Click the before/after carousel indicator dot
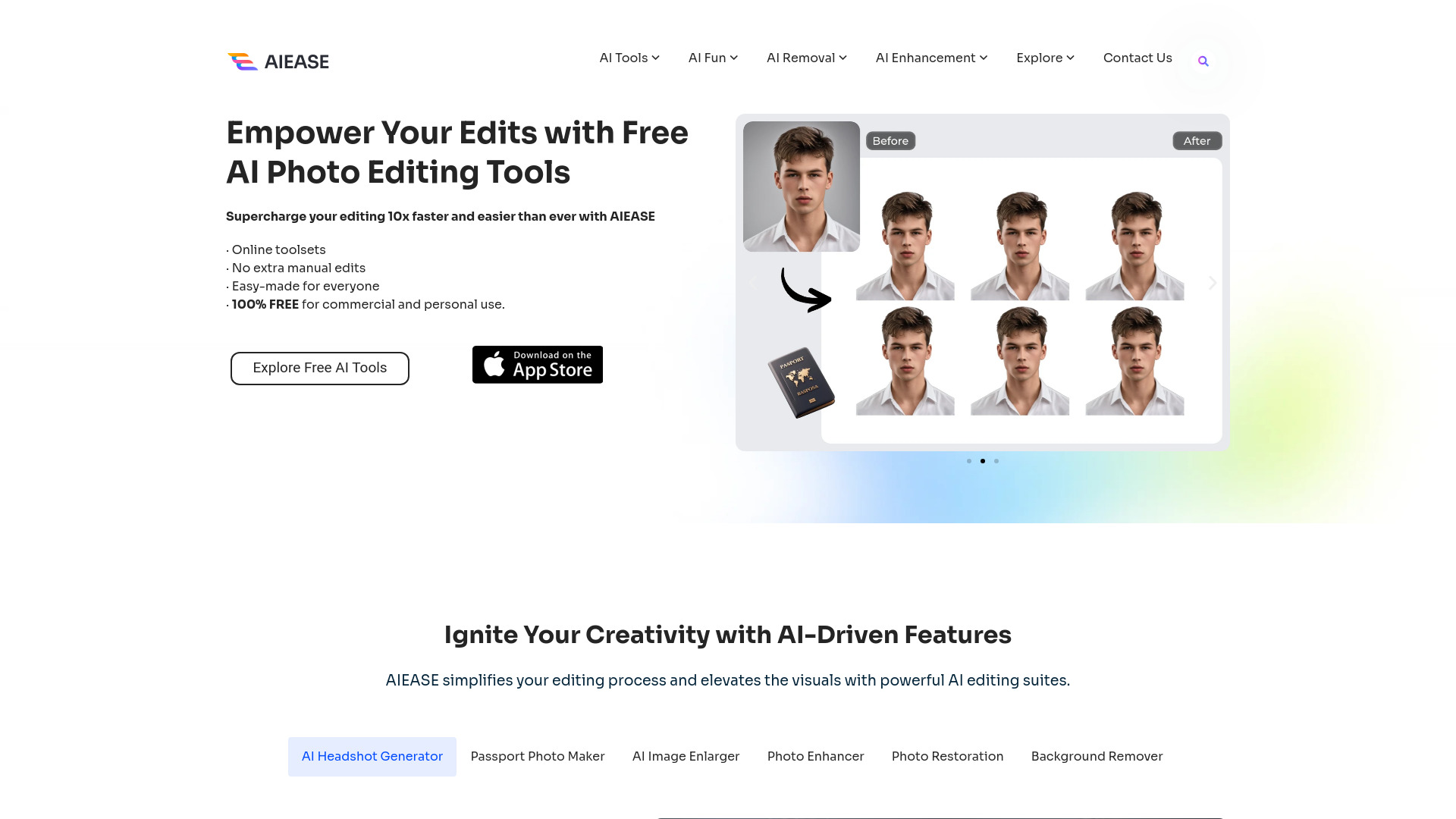Image resolution: width=1456 pixels, height=819 pixels. 983,460
